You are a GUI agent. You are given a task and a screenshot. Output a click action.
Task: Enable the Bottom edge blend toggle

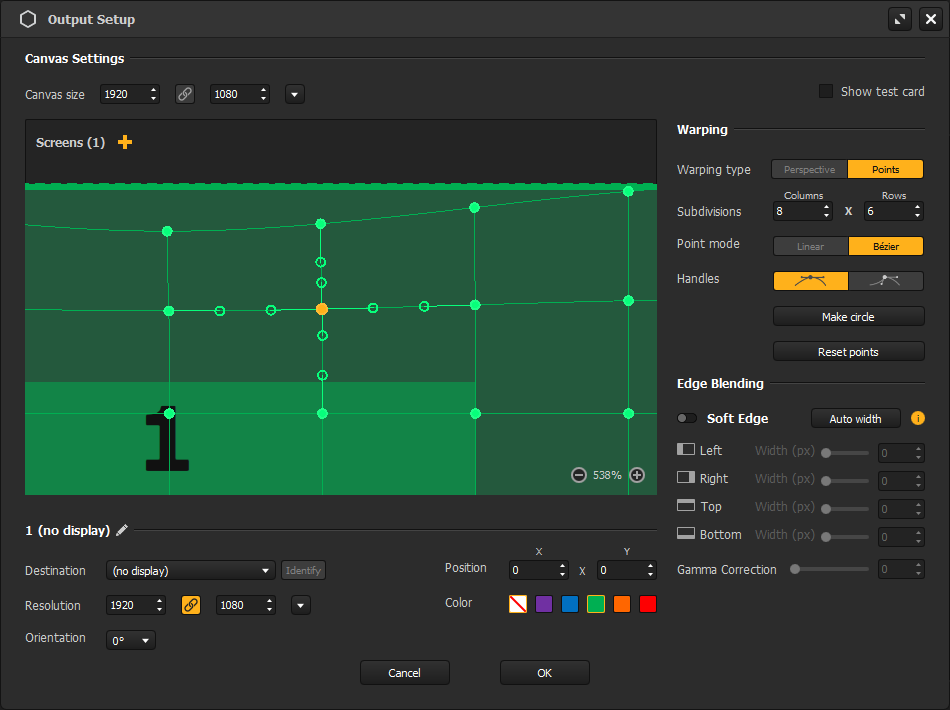click(x=686, y=533)
